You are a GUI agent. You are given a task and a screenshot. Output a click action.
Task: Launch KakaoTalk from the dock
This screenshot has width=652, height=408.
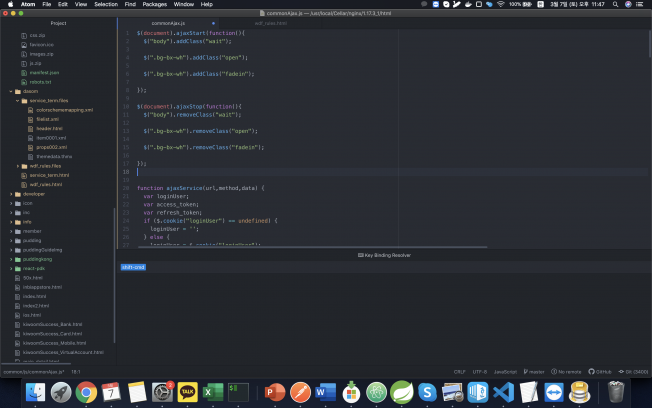click(x=187, y=392)
